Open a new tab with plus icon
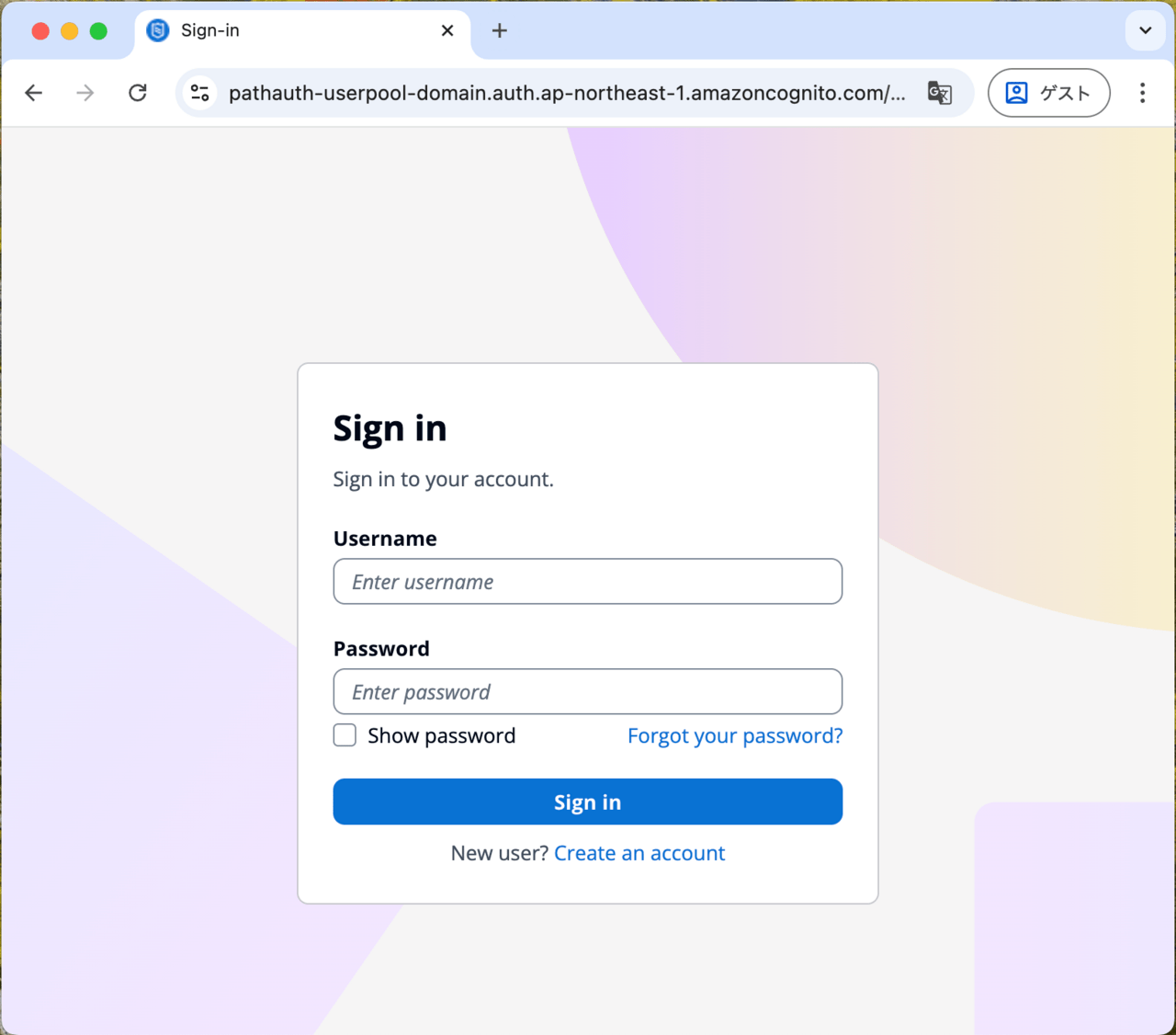Image resolution: width=1176 pixels, height=1035 pixels. (500, 30)
